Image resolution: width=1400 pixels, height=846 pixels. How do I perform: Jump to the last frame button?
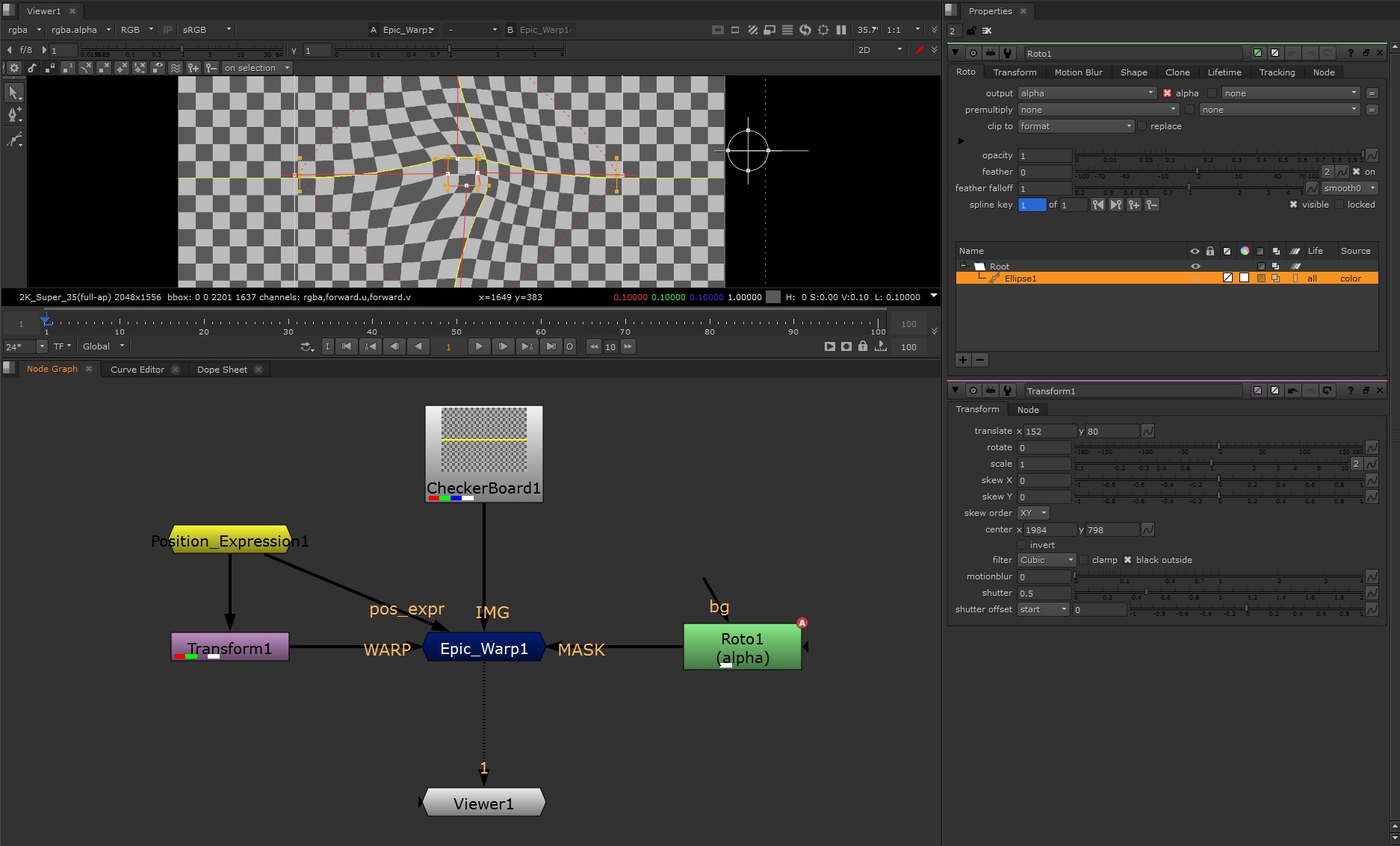click(551, 346)
